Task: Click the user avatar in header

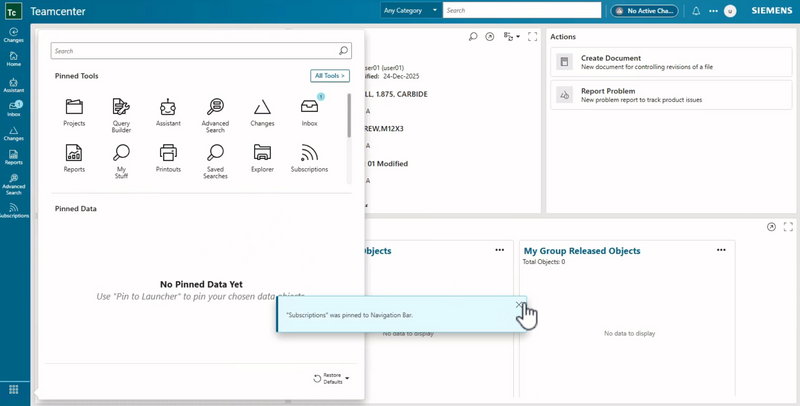Action: click(x=730, y=11)
